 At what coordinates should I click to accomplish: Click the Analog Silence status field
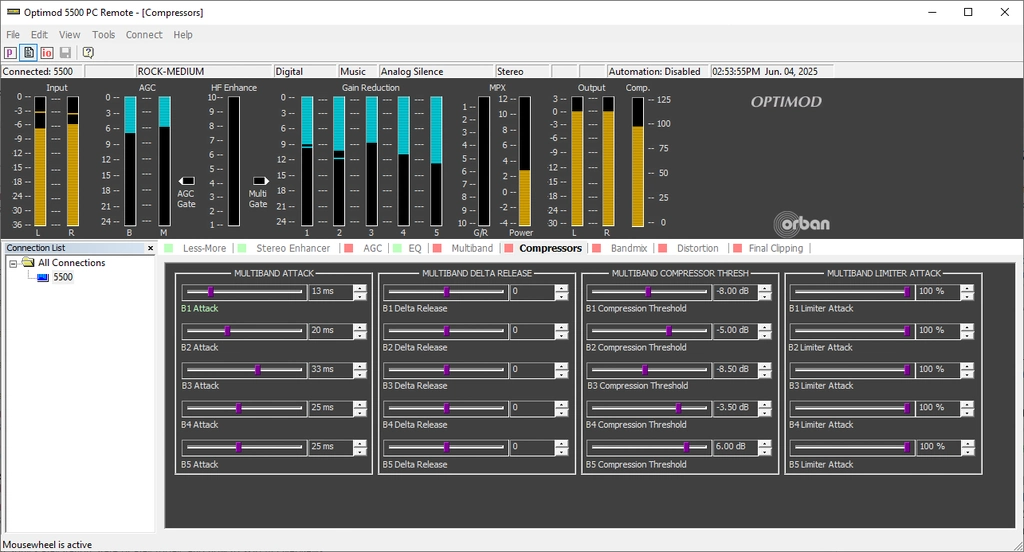436,71
